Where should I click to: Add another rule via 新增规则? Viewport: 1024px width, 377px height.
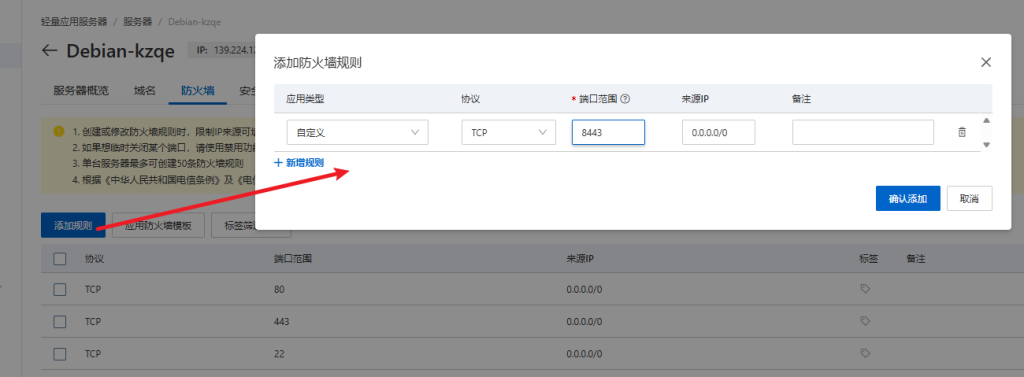[x=299, y=163]
